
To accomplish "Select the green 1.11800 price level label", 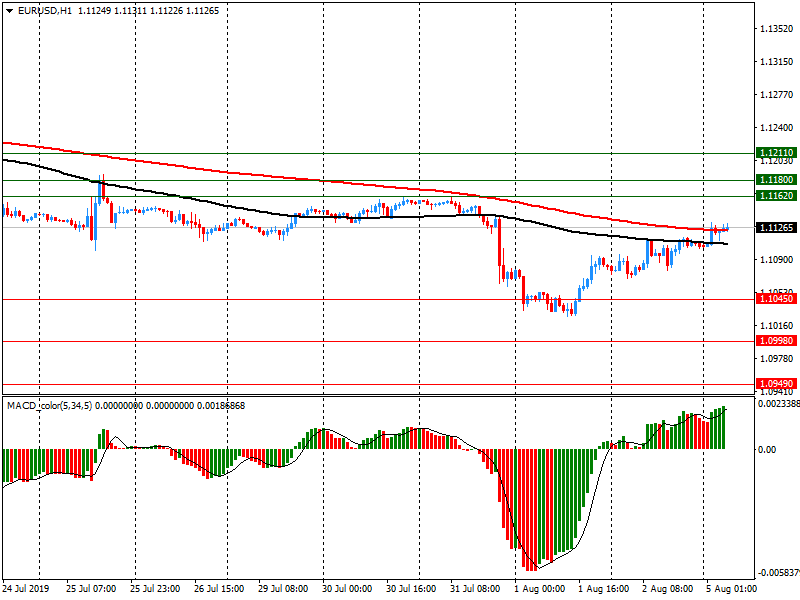I will (x=777, y=180).
